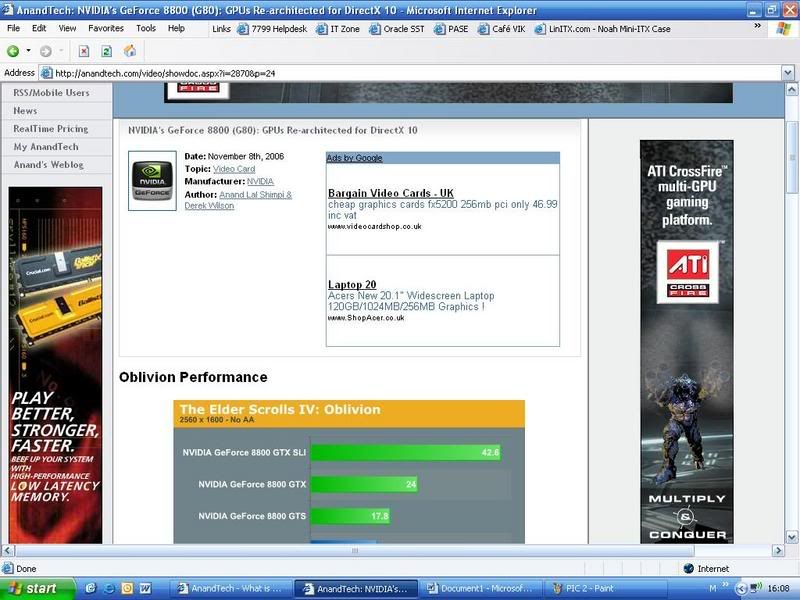Go to the Home page via house icon

tap(130, 51)
